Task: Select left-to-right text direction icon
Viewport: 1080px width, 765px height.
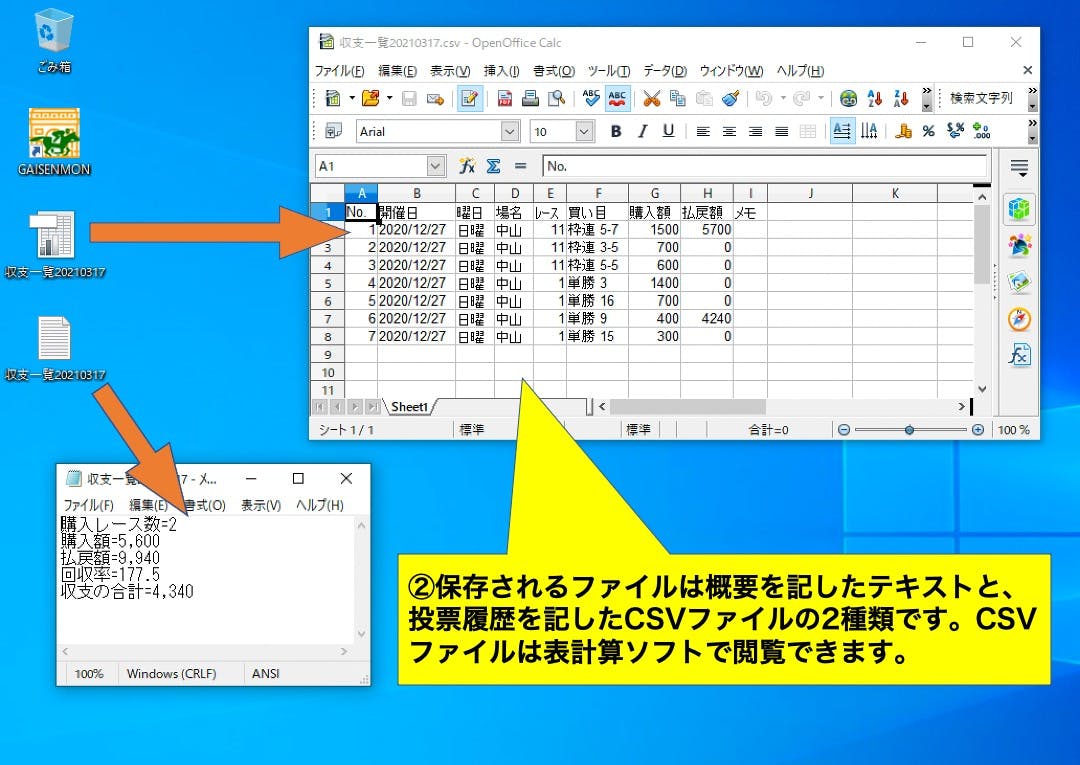Action: [842, 131]
